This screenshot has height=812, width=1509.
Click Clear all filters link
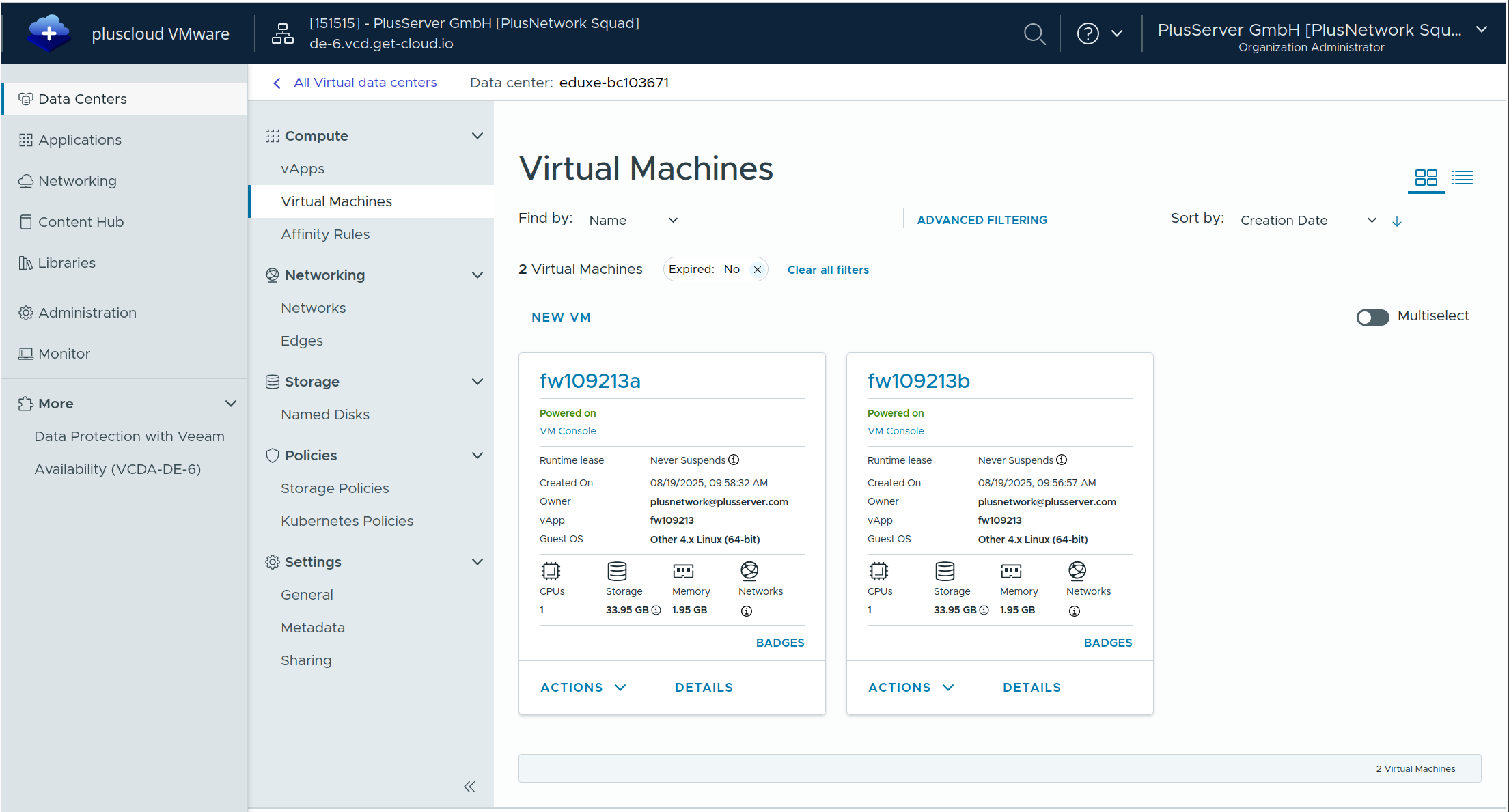click(828, 270)
